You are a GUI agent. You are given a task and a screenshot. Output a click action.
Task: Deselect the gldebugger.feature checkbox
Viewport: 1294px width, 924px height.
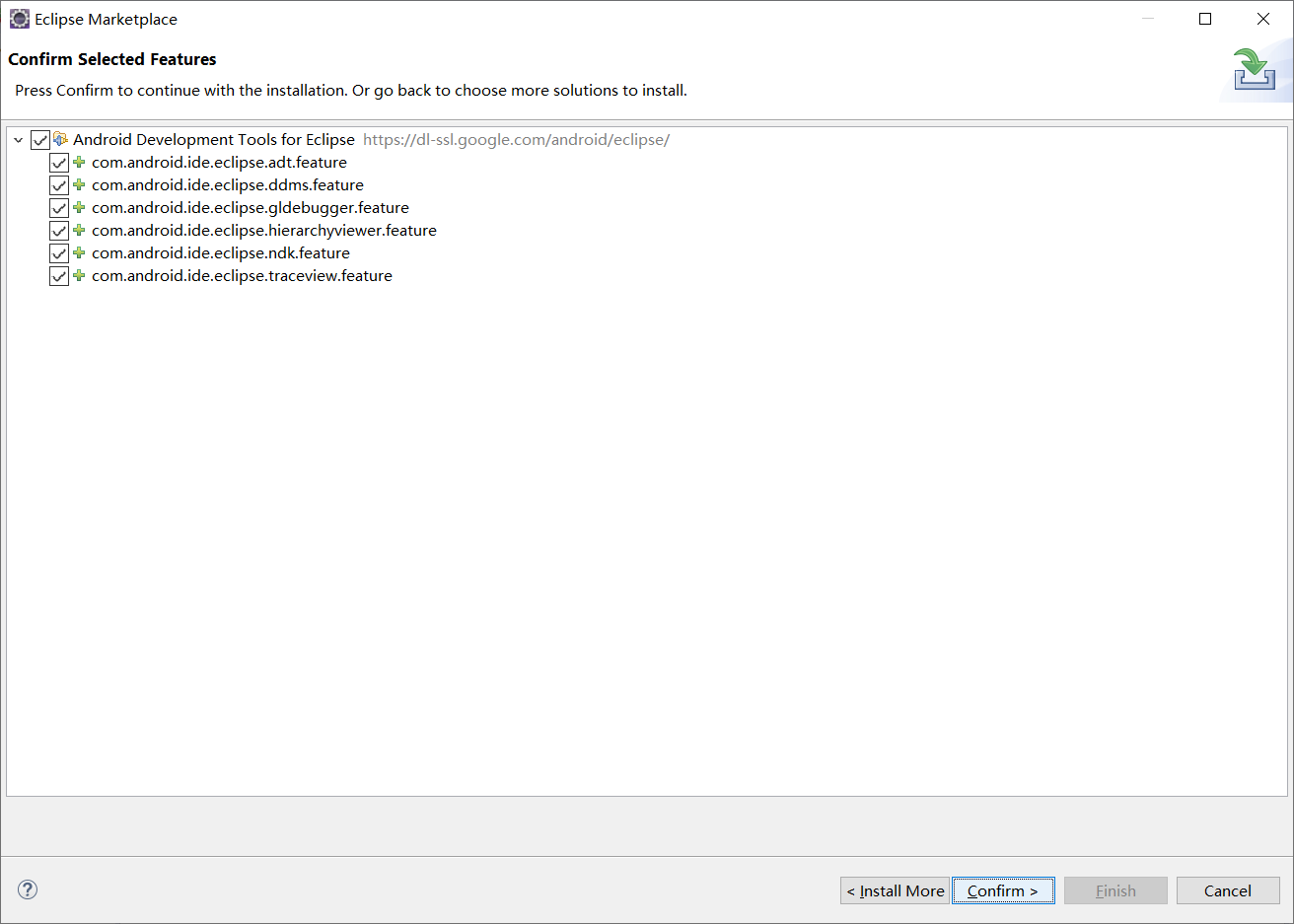point(59,208)
